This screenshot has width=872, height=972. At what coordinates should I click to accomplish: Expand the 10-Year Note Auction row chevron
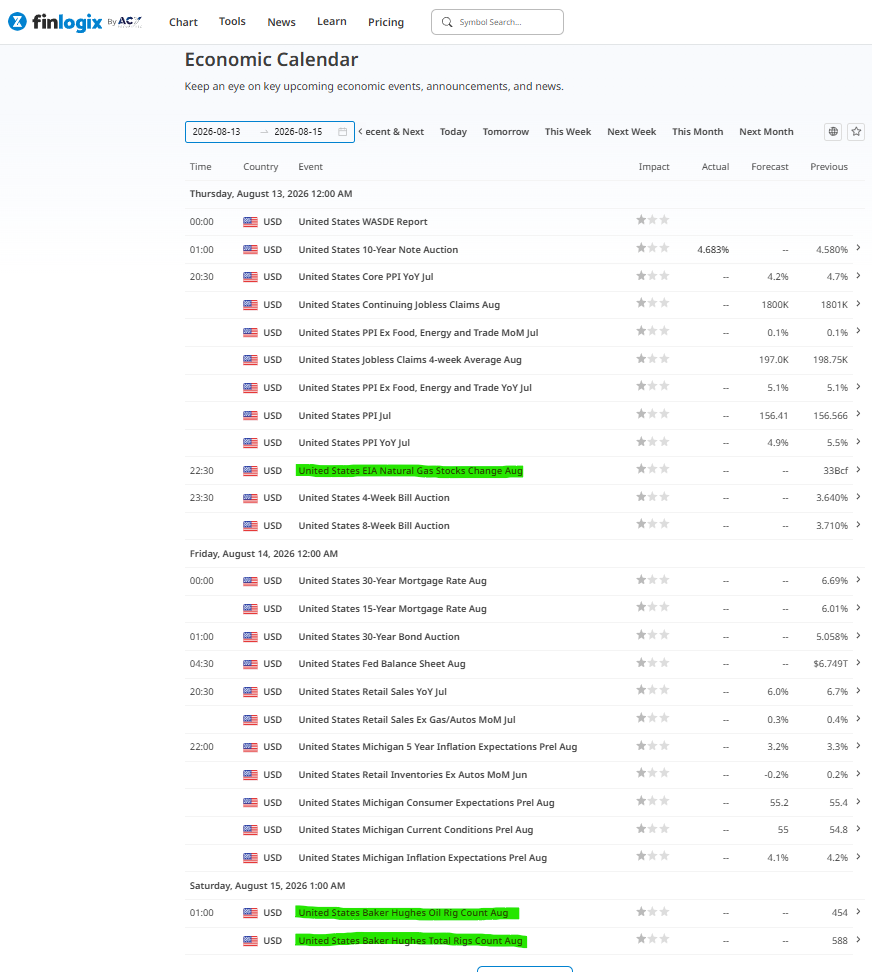tap(858, 248)
